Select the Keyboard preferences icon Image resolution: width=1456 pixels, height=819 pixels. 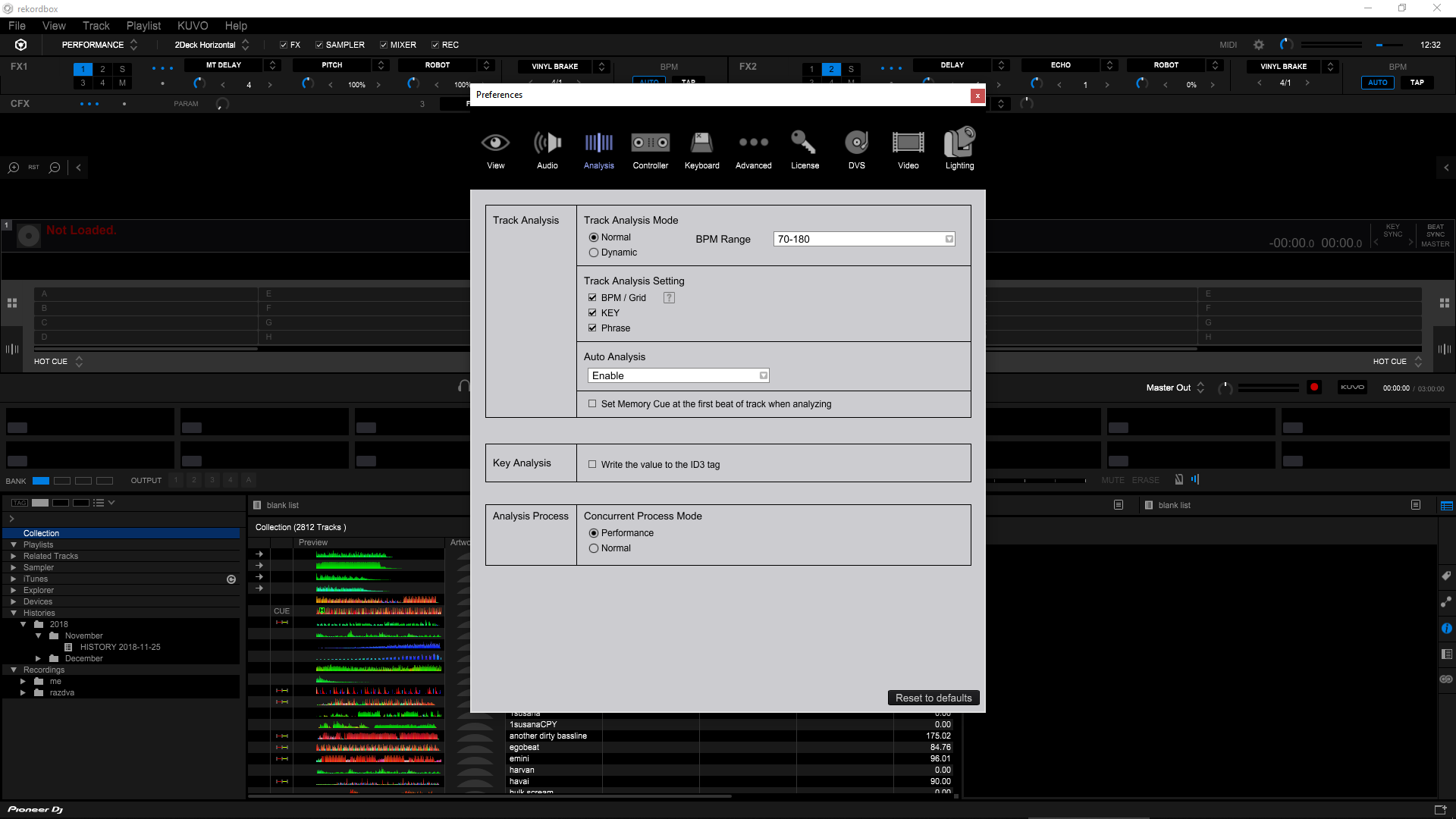coord(701,149)
